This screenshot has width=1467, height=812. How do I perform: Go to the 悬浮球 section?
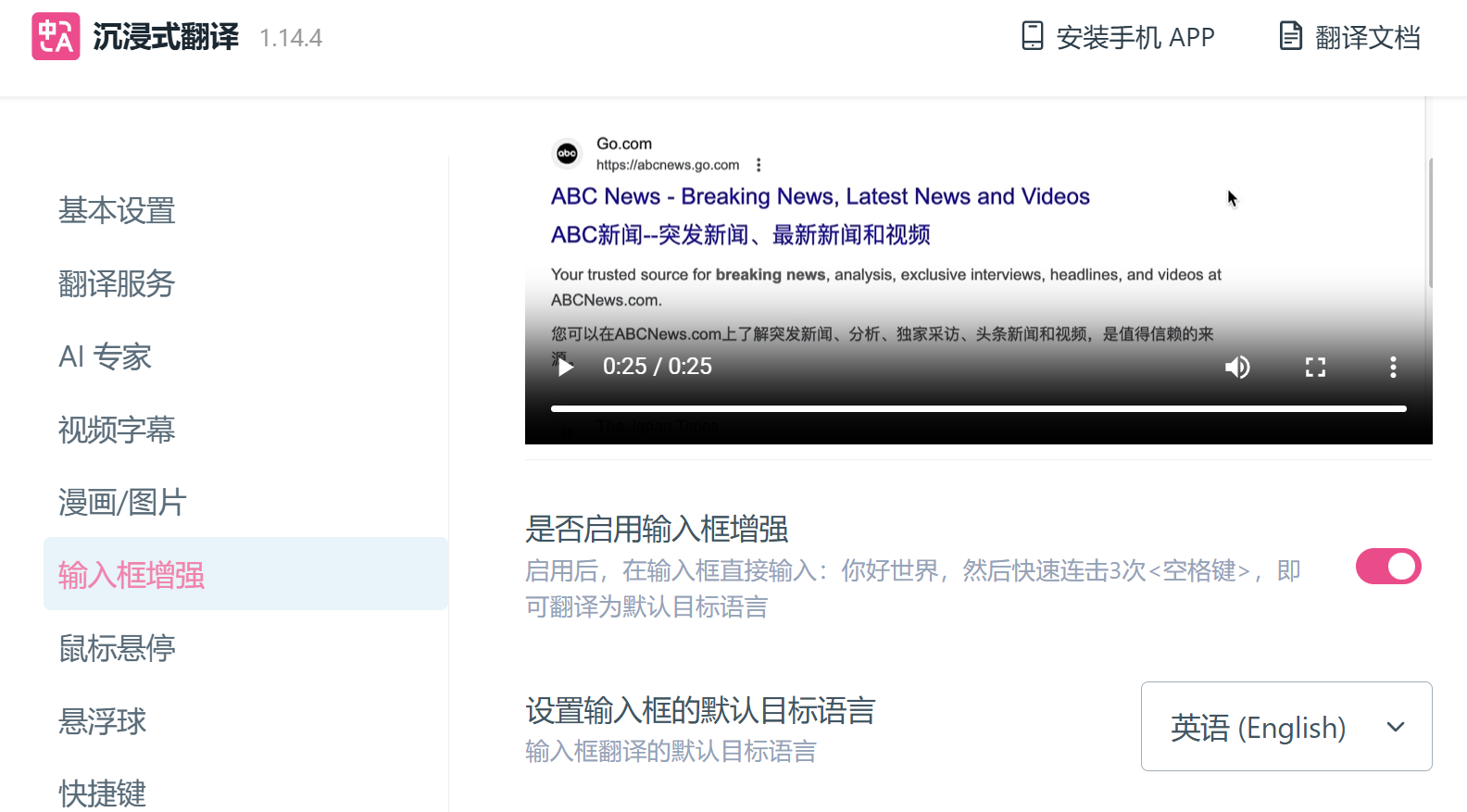click(102, 721)
